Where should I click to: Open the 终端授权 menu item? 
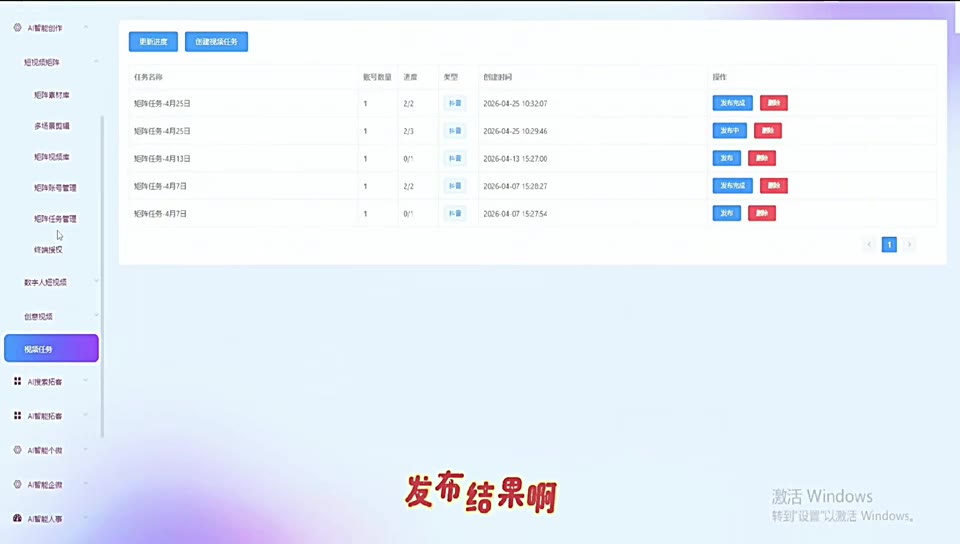[48, 250]
